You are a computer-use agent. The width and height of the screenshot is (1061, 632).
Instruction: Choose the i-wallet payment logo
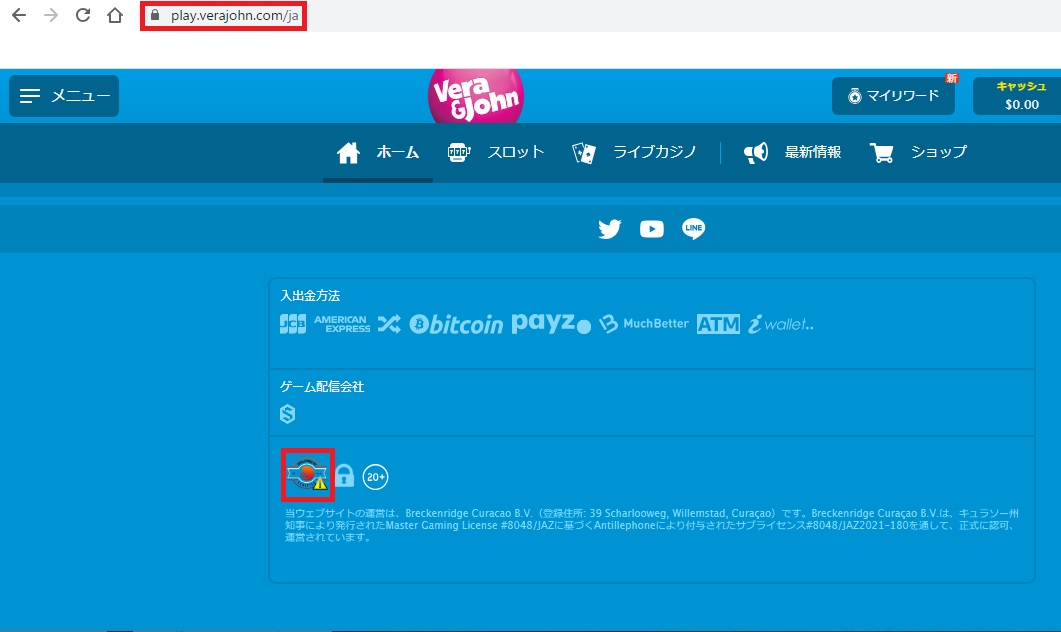(781, 324)
